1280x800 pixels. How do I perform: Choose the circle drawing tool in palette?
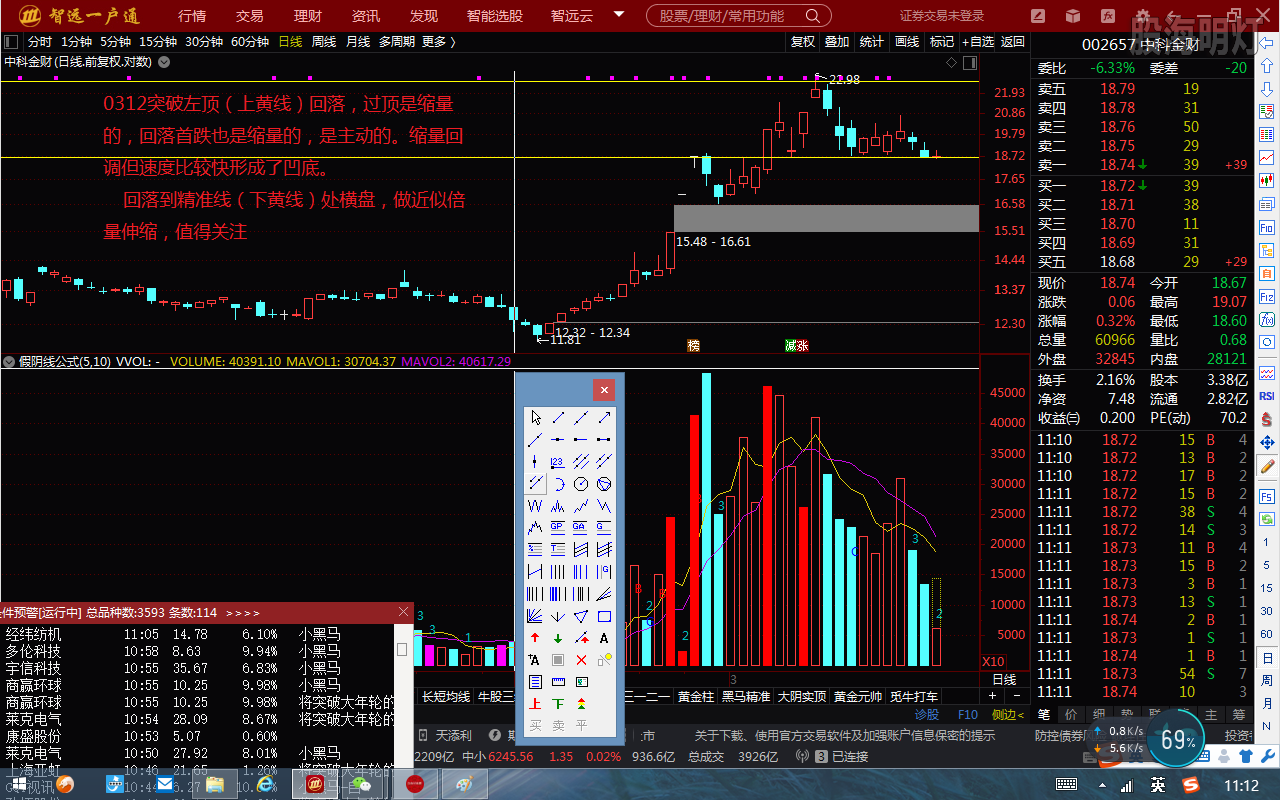tap(581, 483)
